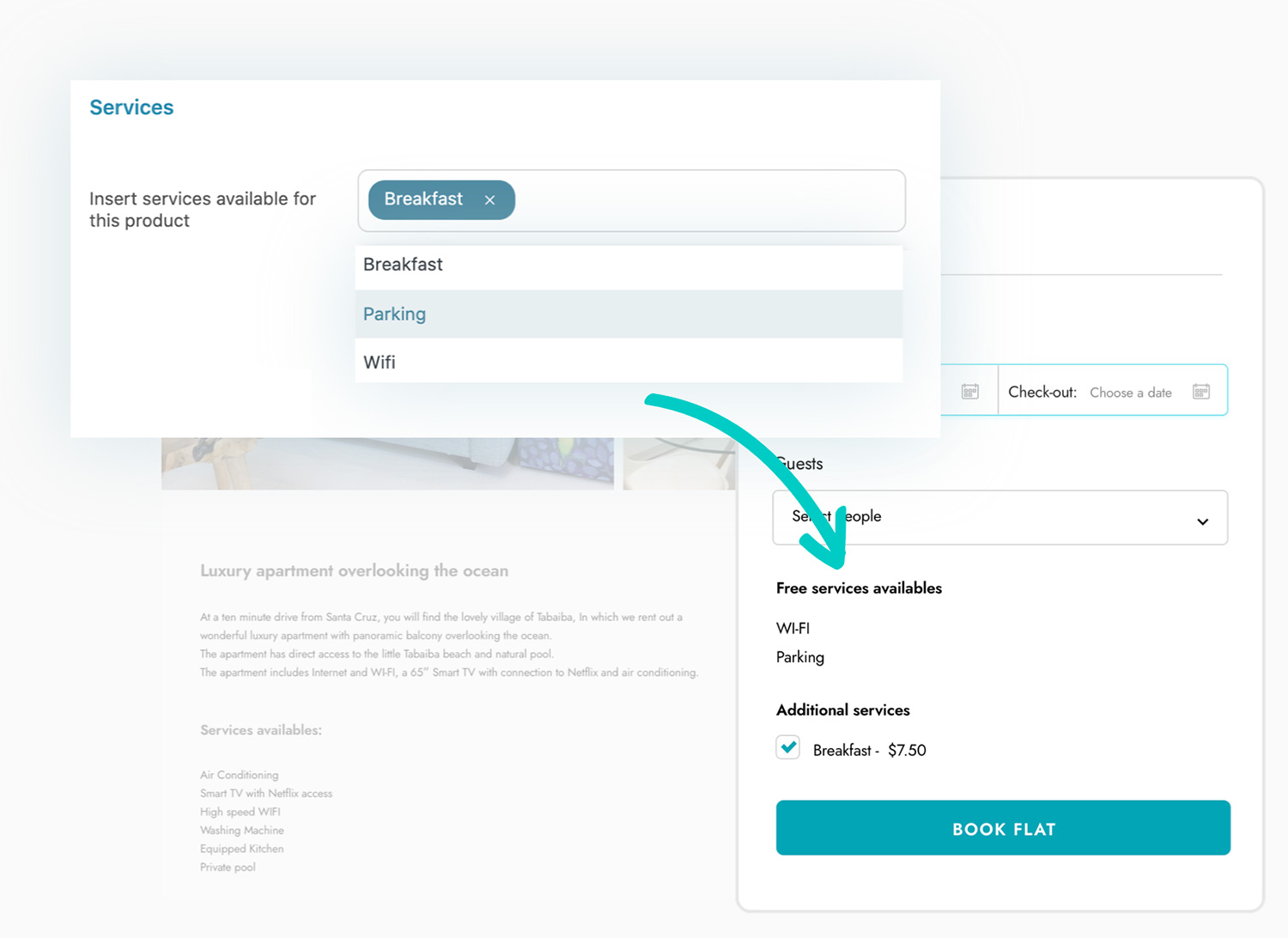The width and height of the screenshot is (1288, 938).
Task: Click the check-out Choose a date field
Action: (1130, 393)
